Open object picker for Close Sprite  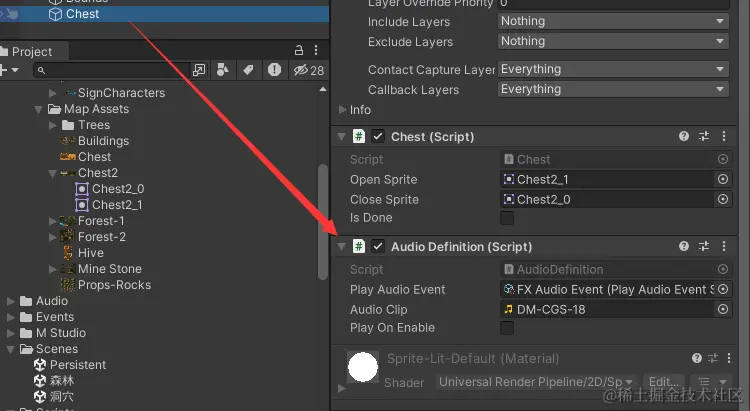pos(723,199)
